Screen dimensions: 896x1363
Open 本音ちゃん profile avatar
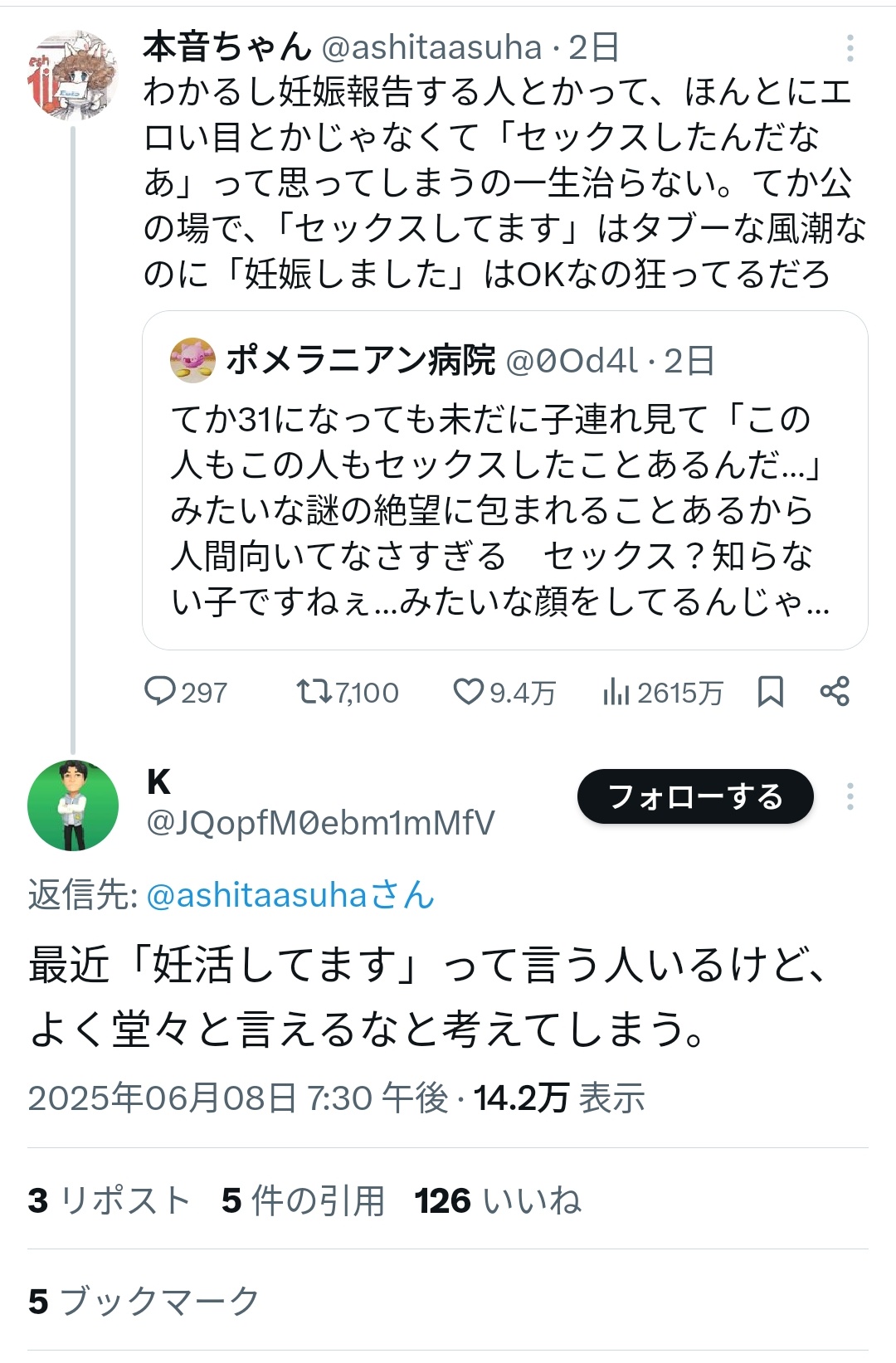coord(73,76)
